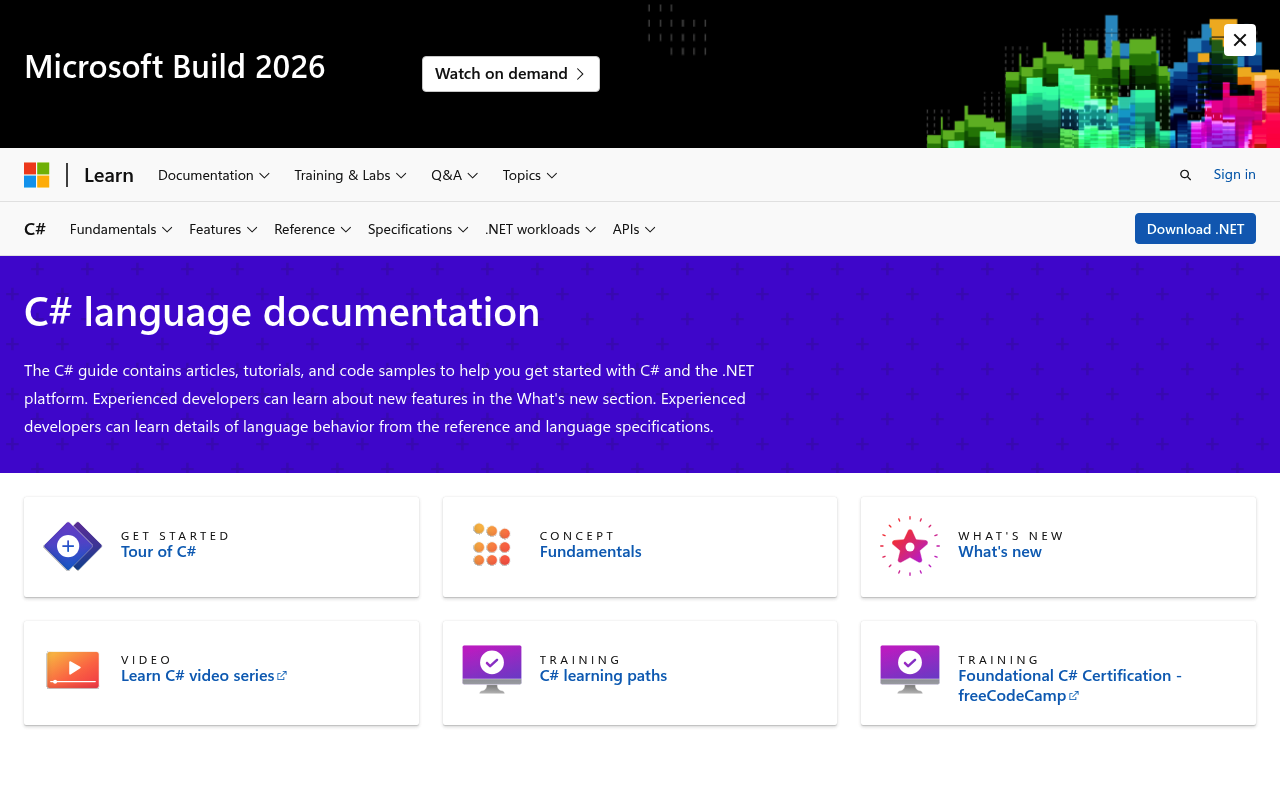
Task: Click the VIDEO card label
Action: pos(147,660)
